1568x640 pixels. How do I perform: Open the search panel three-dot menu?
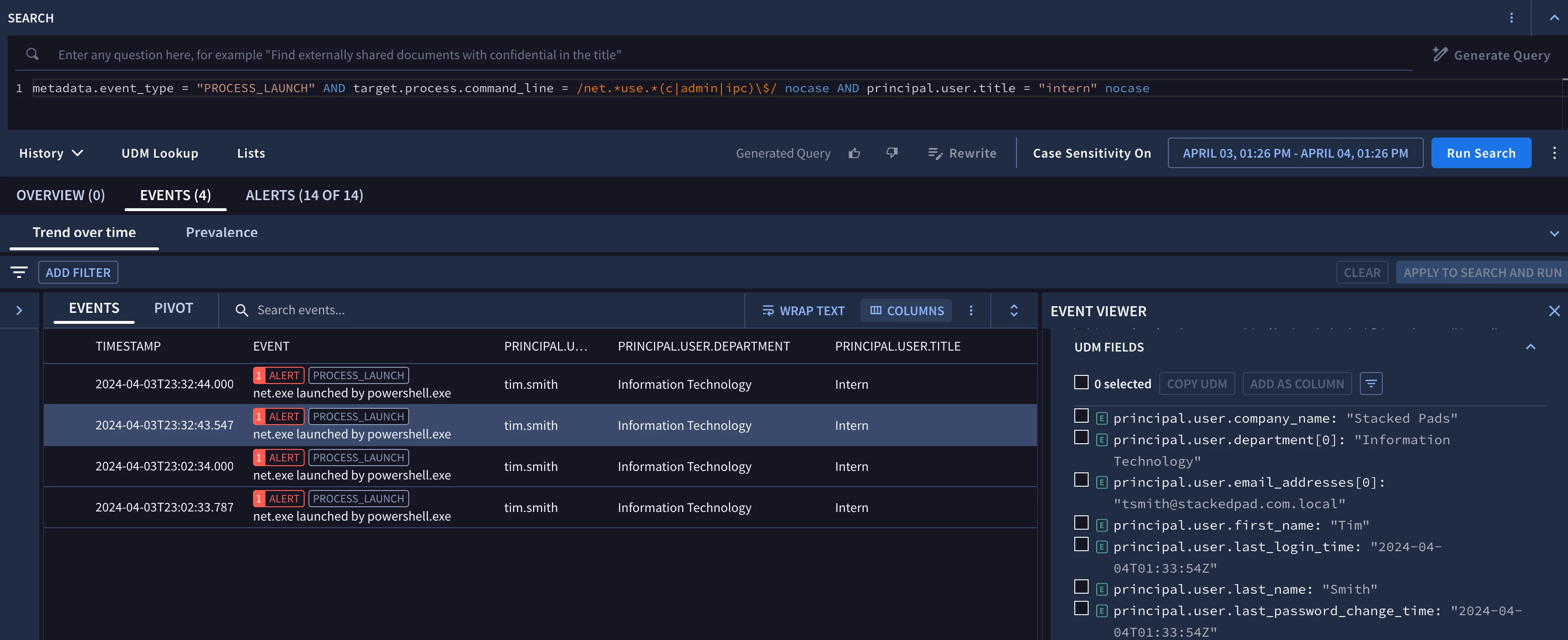point(1511,18)
